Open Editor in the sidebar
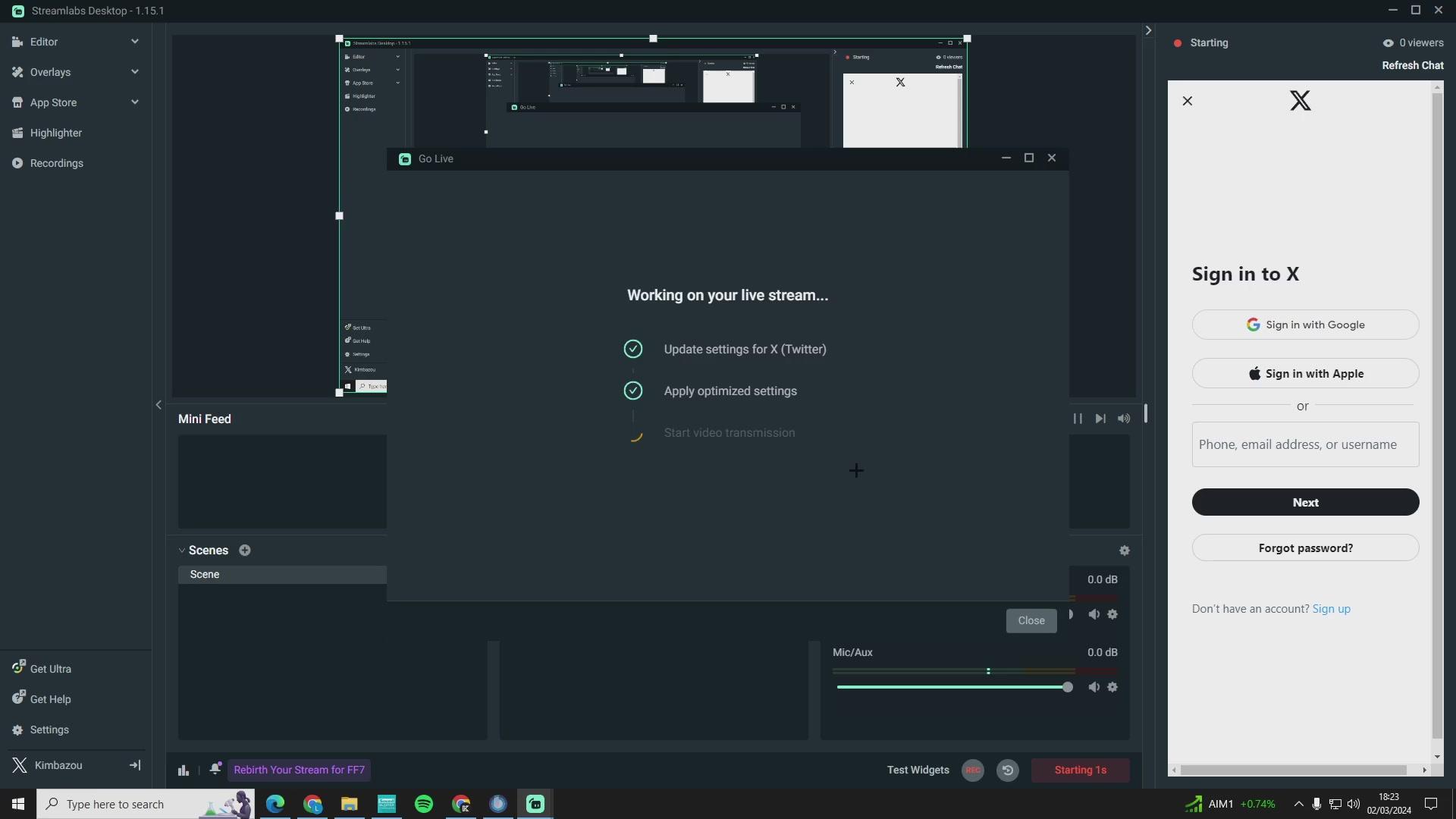The height and width of the screenshot is (819, 1456). pyautogui.click(x=44, y=42)
